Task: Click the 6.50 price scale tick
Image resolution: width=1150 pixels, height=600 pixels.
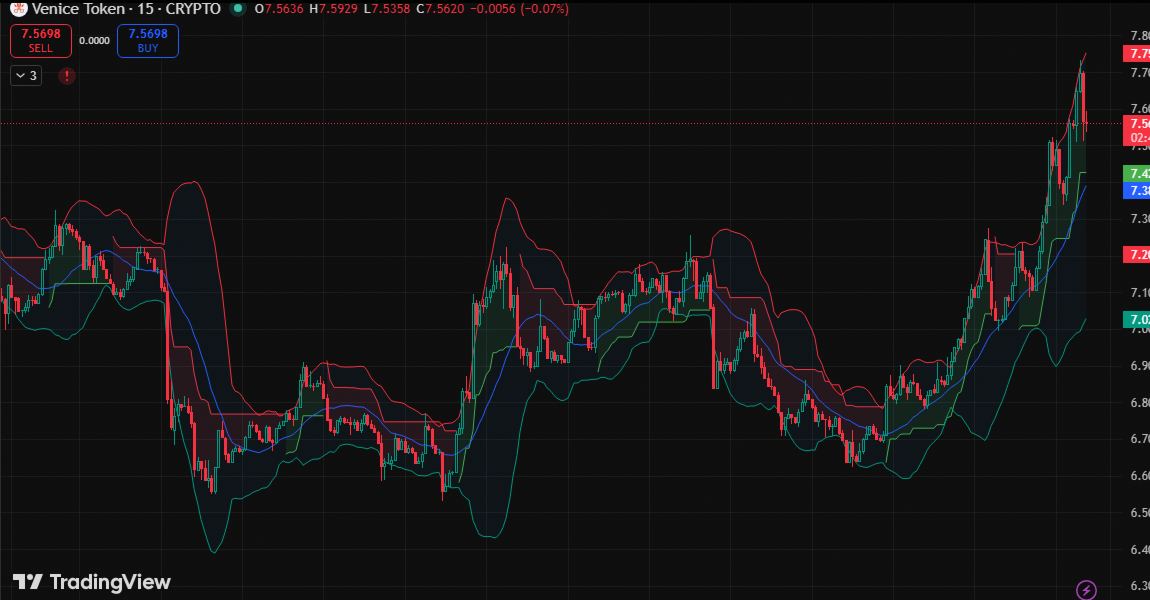Action: pos(1138,513)
